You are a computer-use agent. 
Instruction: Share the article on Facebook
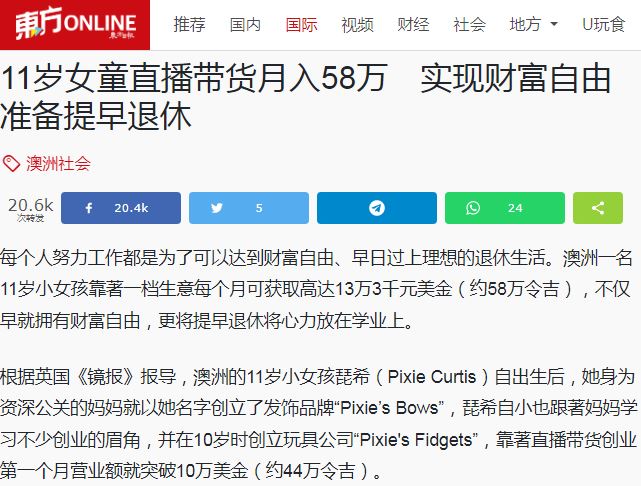coord(121,208)
